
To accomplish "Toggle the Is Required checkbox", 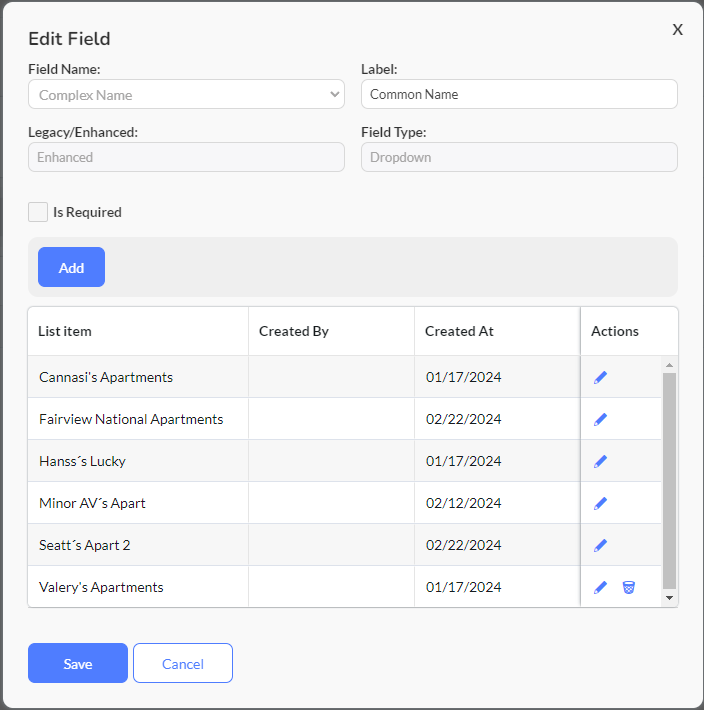I will point(38,212).
